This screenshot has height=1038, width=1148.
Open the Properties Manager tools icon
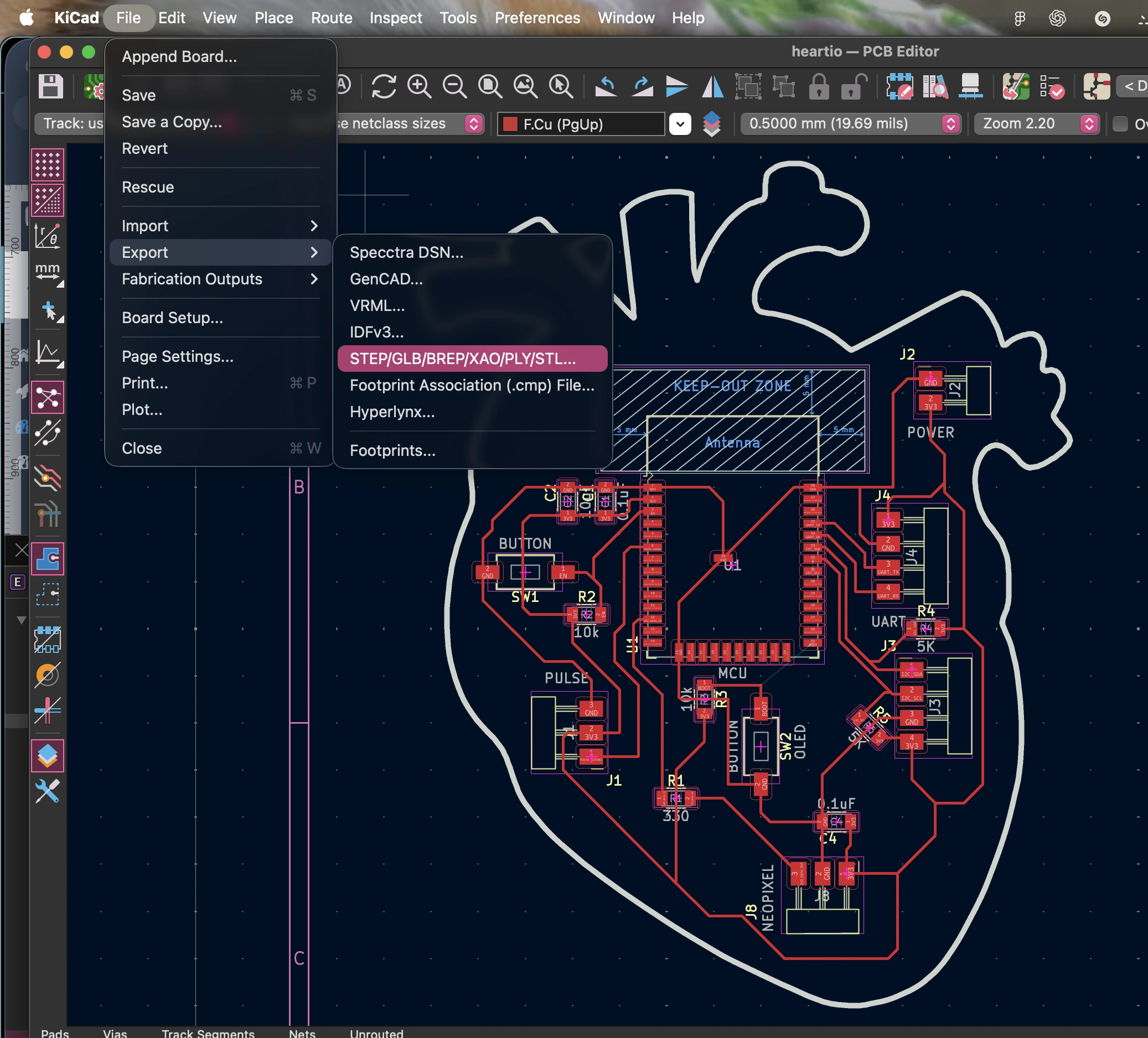tap(48, 791)
